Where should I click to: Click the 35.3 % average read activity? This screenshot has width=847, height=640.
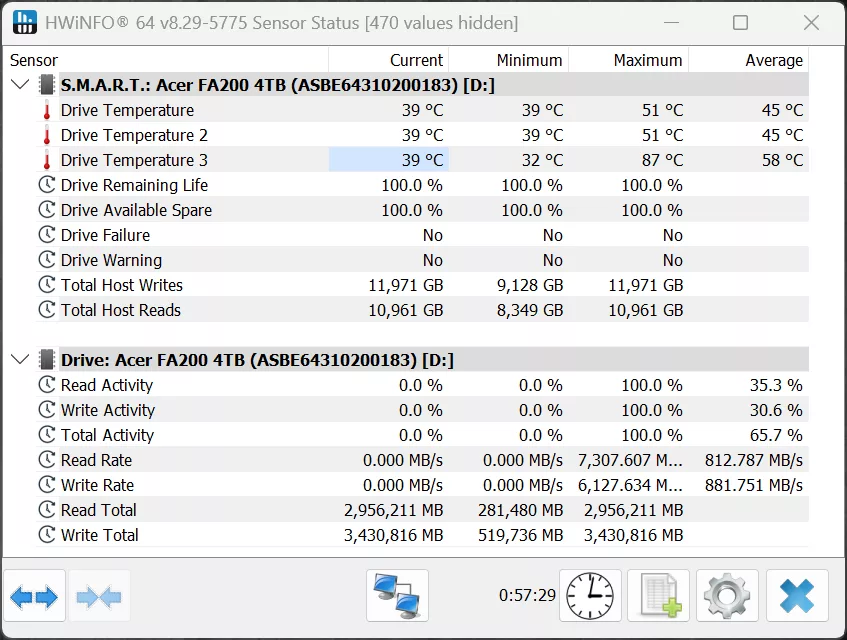point(776,385)
